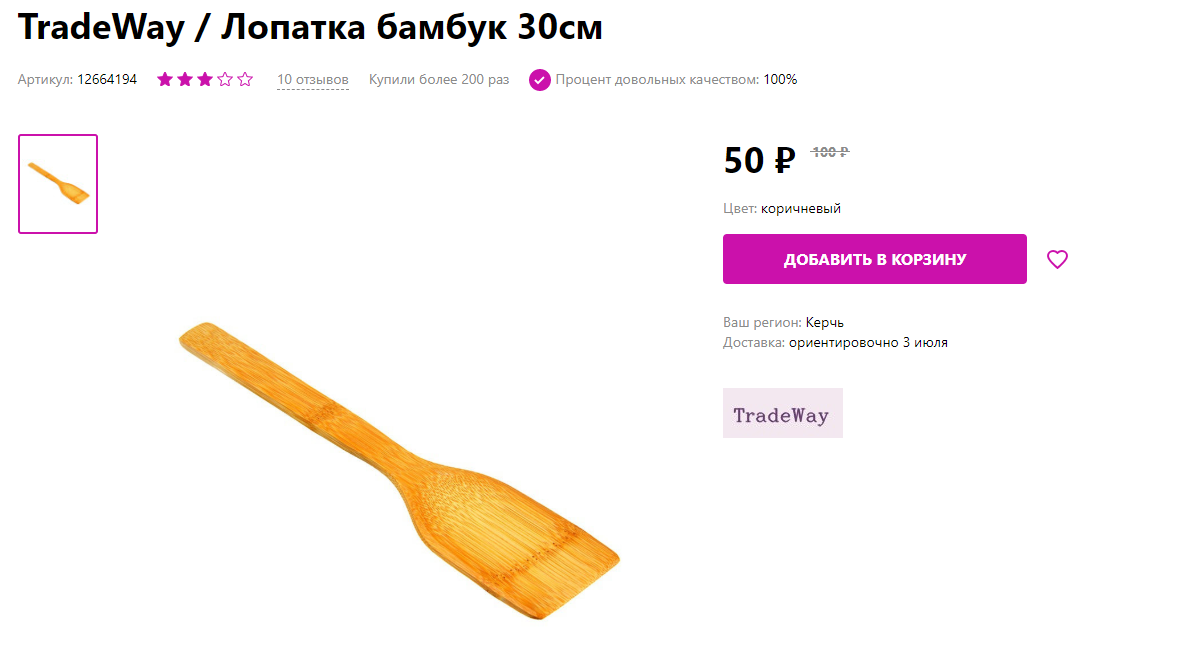Click the quality checkmark badge icon
Image resolution: width=1180 pixels, height=668 pixels.
540,80
